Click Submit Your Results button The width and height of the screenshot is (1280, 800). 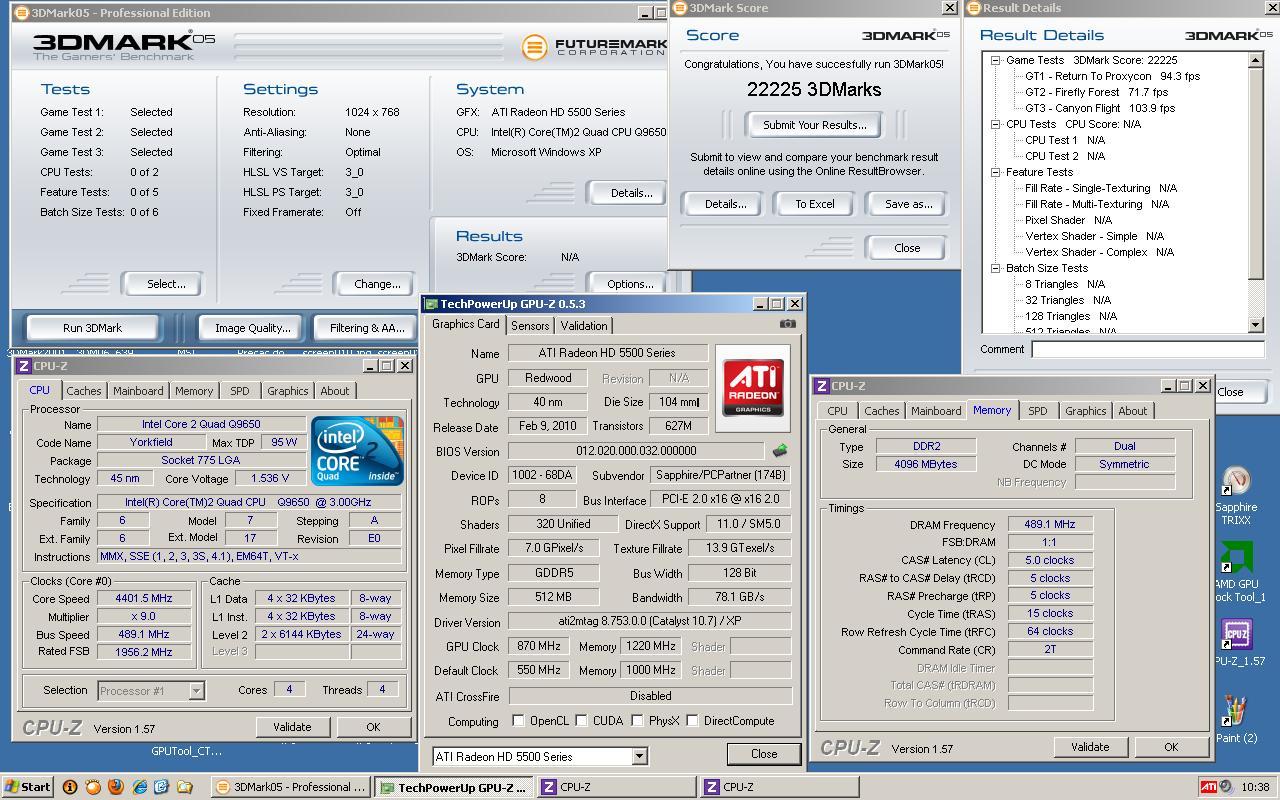click(815, 125)
